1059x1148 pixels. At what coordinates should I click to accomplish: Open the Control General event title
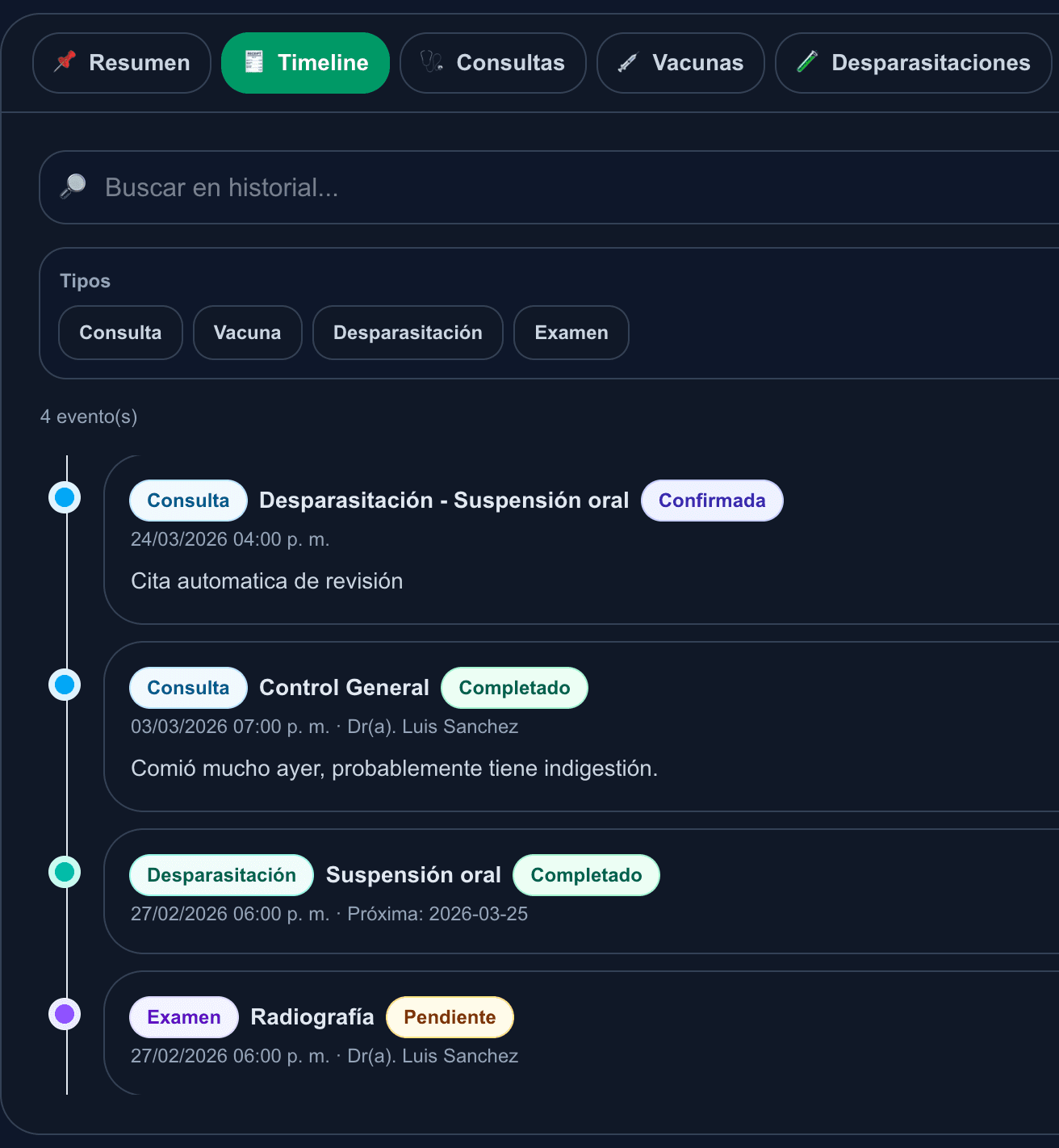click(x=344, y=688)
